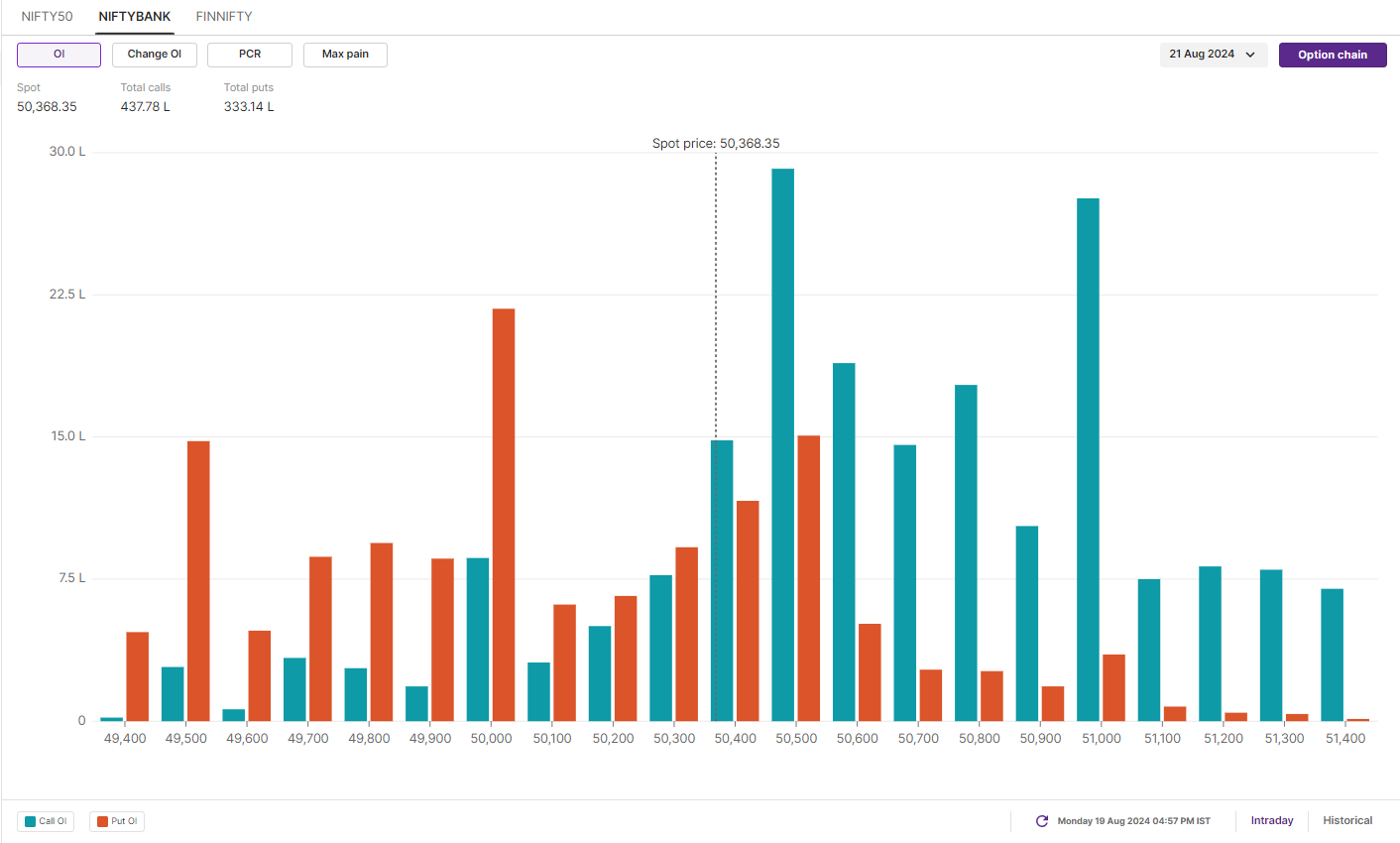The image size is (1400, 843).
Task: Click the refresh icon beside the timestamp
Action: [x=1042, y=821]
